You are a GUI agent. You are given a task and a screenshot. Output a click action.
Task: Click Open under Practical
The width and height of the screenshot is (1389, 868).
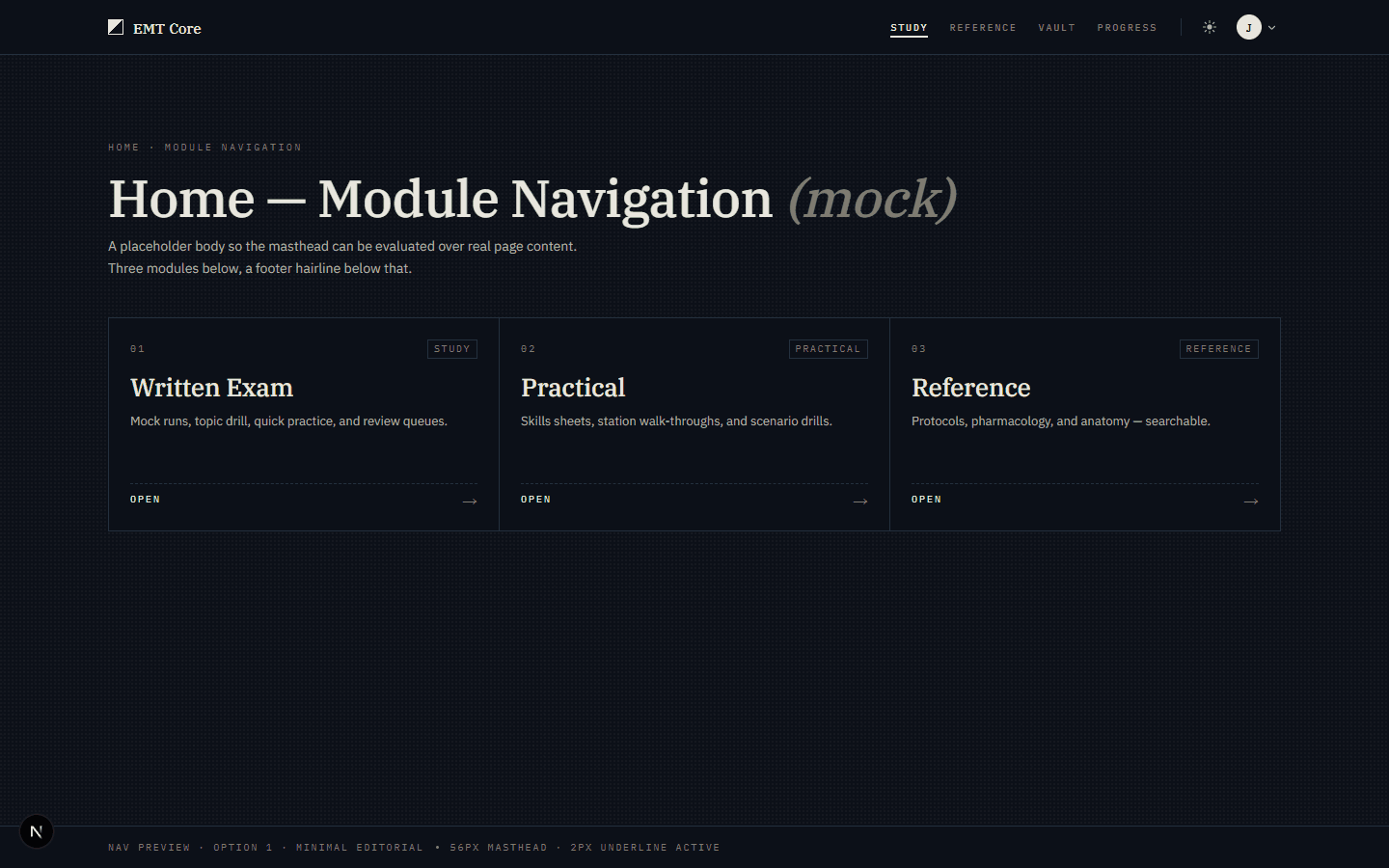(536, 500)
